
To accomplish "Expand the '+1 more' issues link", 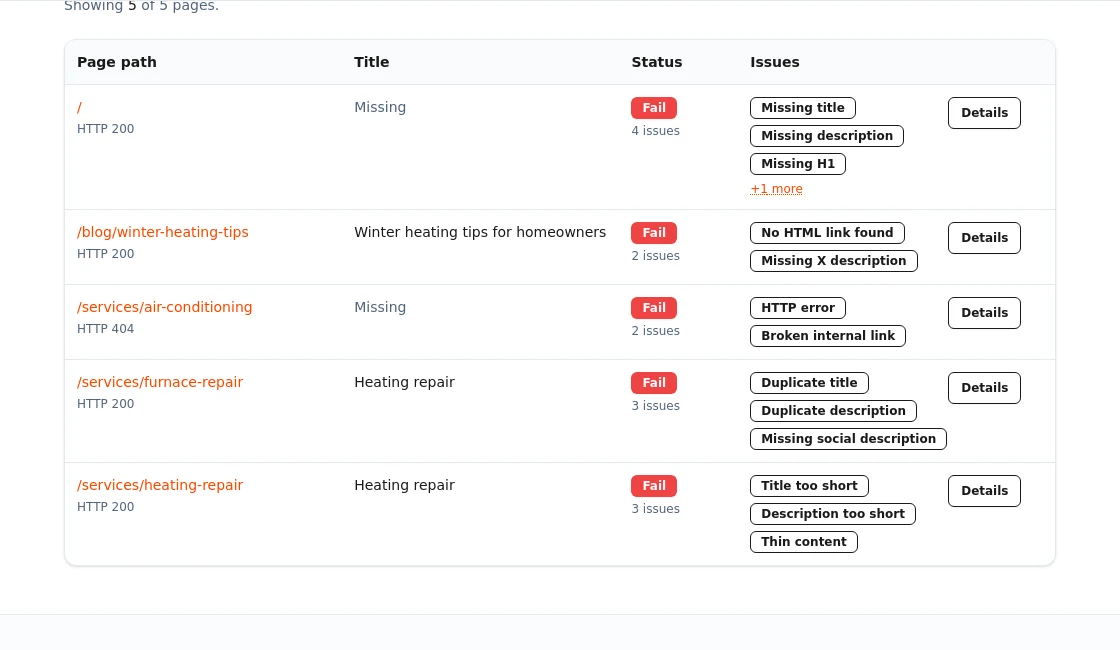I will (x=776, y=189).
